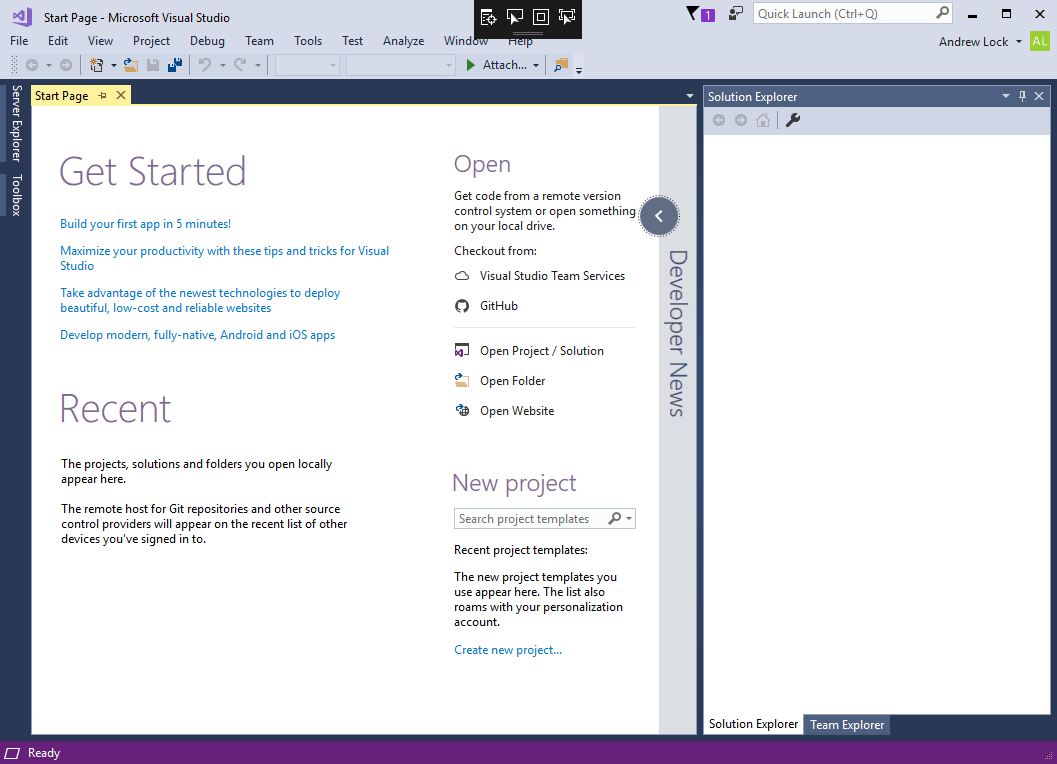Open the document tab list dropdown
This screenshot has width=1057, height=764.
coord(689,96)
